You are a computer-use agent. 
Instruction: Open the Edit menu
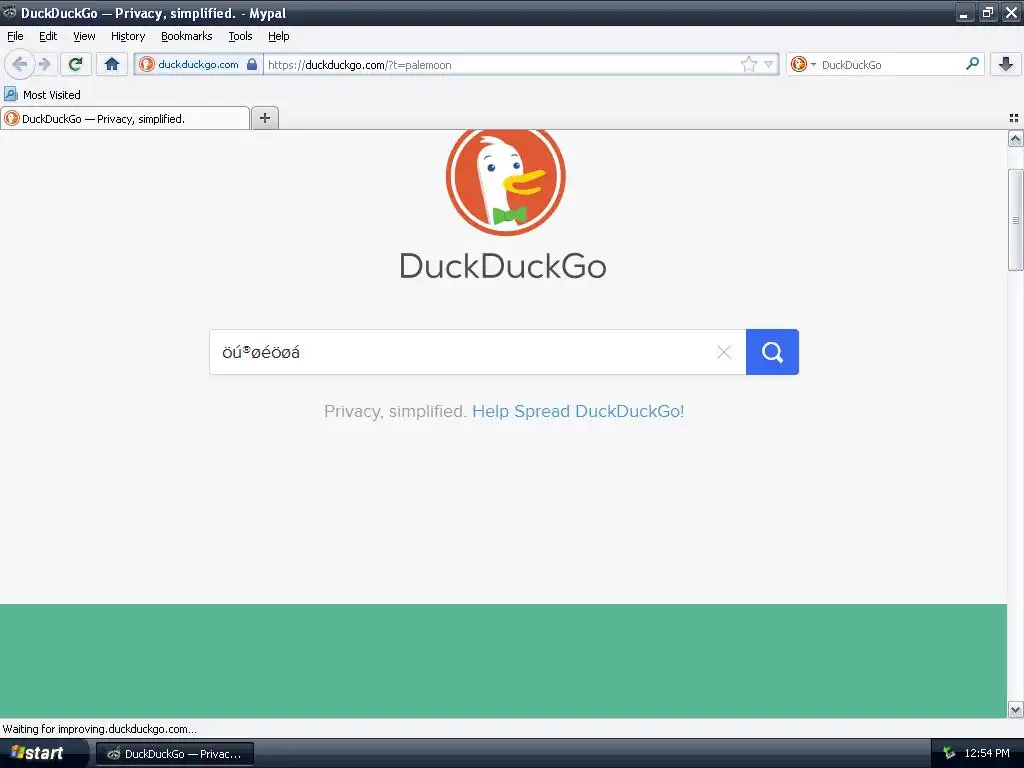click(x=48, y=36)
